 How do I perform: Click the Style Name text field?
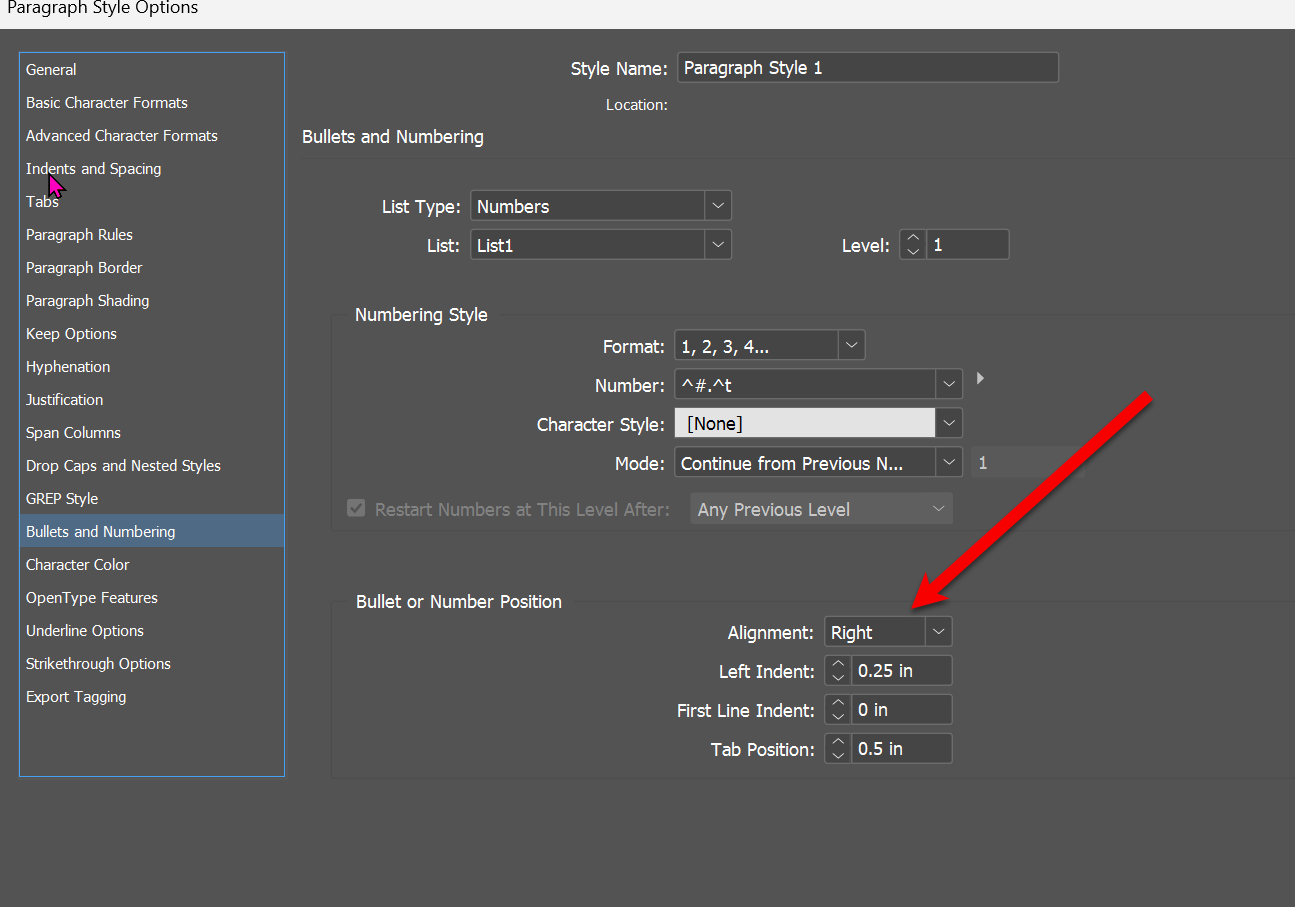click(867, 68)
